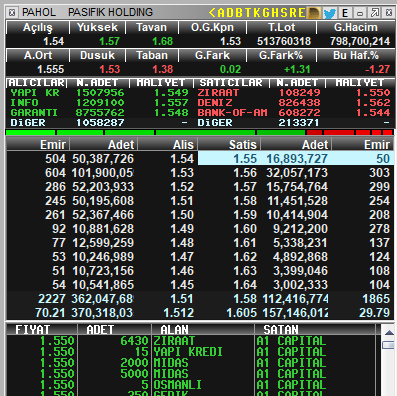397x396 pixels.
Task: Click the Bu Haf.% header cell
Action: pos(356,55)
